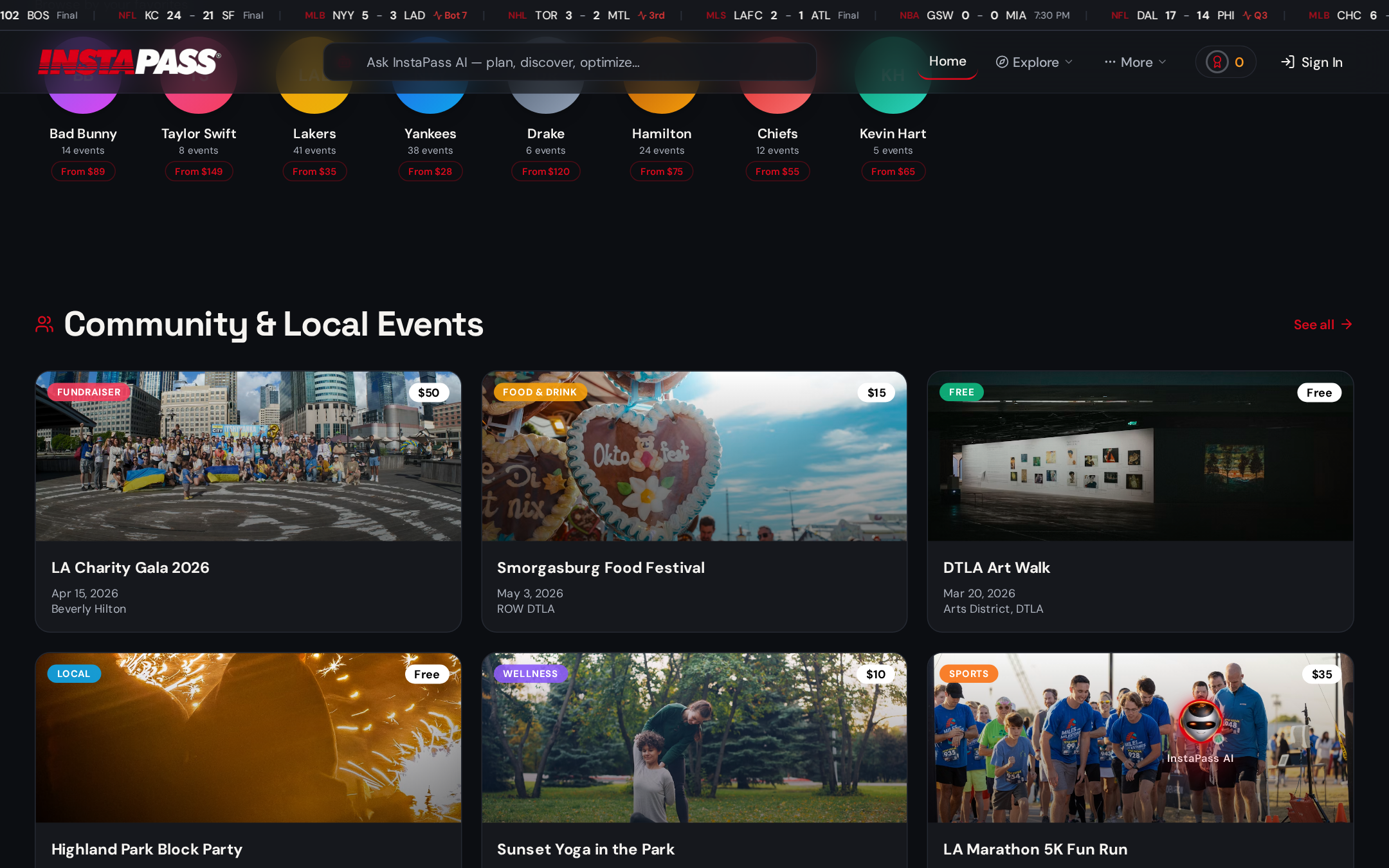This screenshot has height=868, width=1389.
Task: Click the GSW 0 - 0 MIA score
Action: tap(976, 15)
